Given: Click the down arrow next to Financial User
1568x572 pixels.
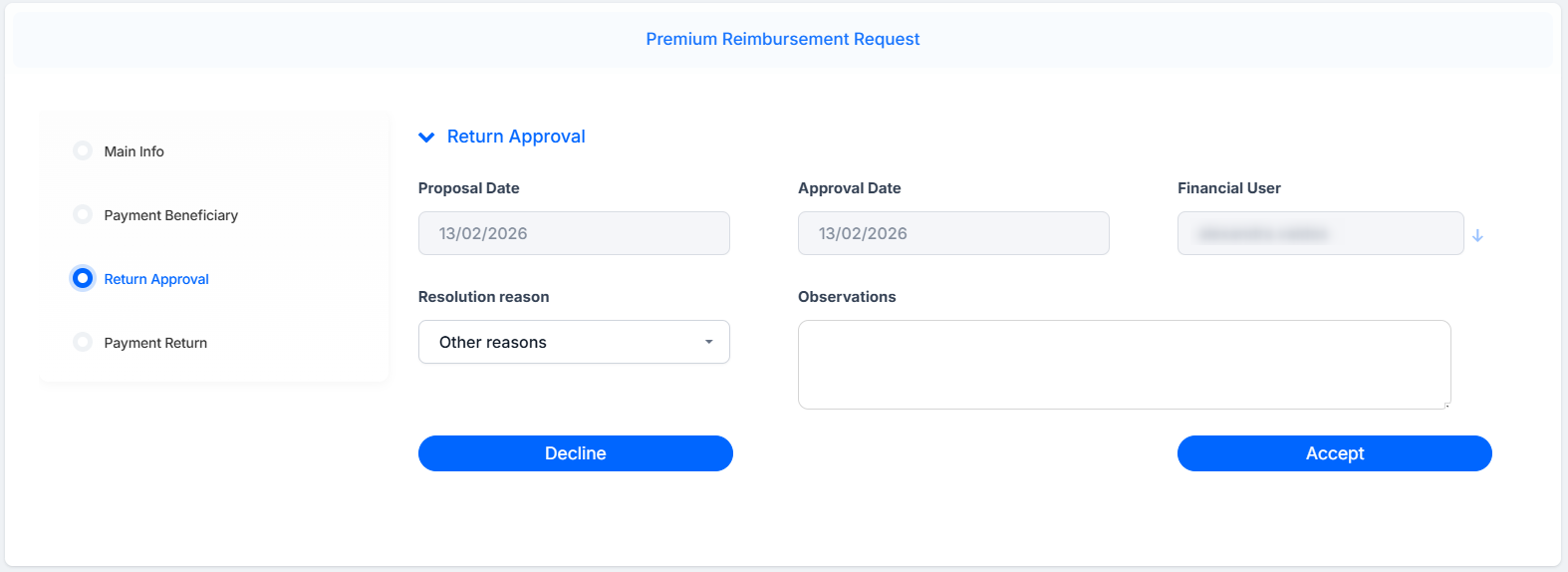Looking at the screenshot, I should pos(1477,235).
